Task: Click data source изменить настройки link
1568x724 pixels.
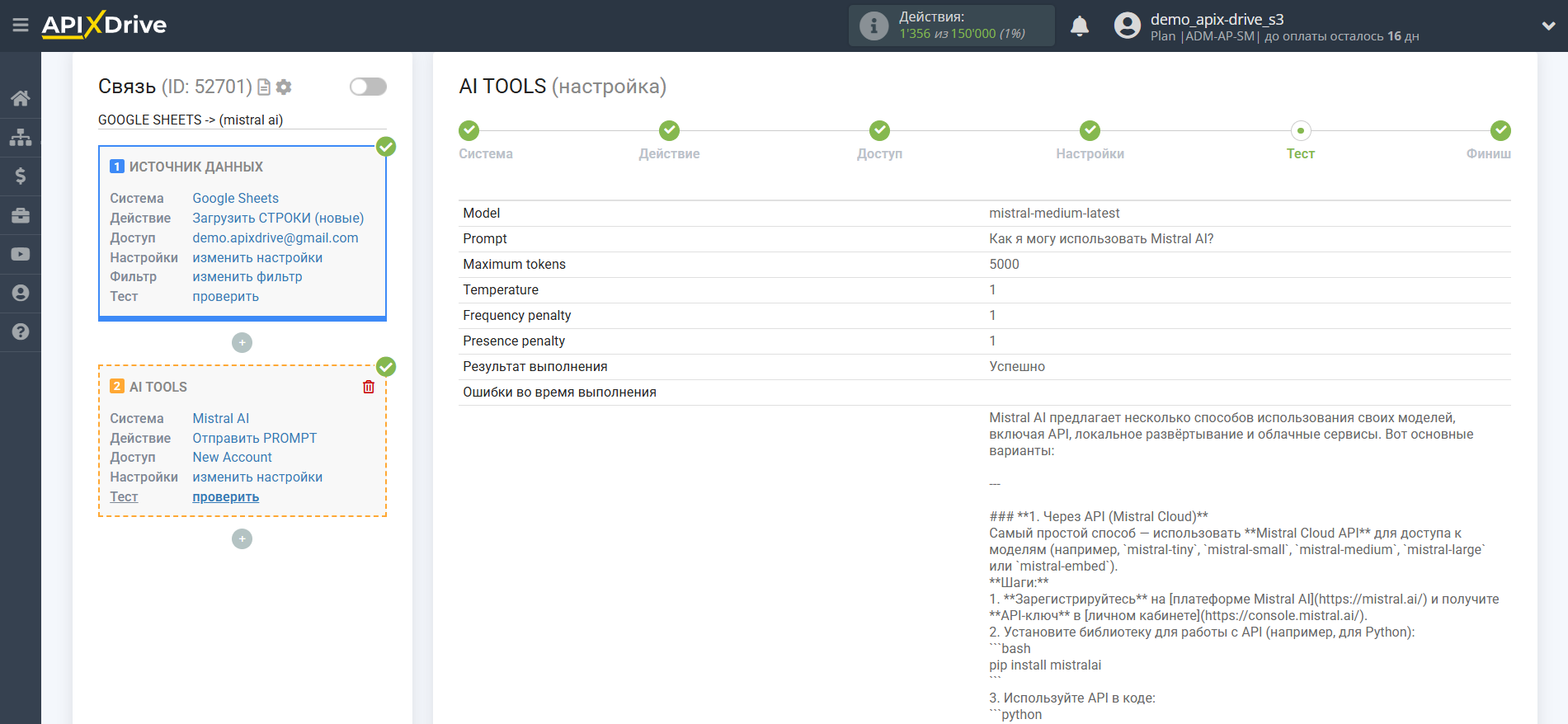Action: [x=257, y=257]
